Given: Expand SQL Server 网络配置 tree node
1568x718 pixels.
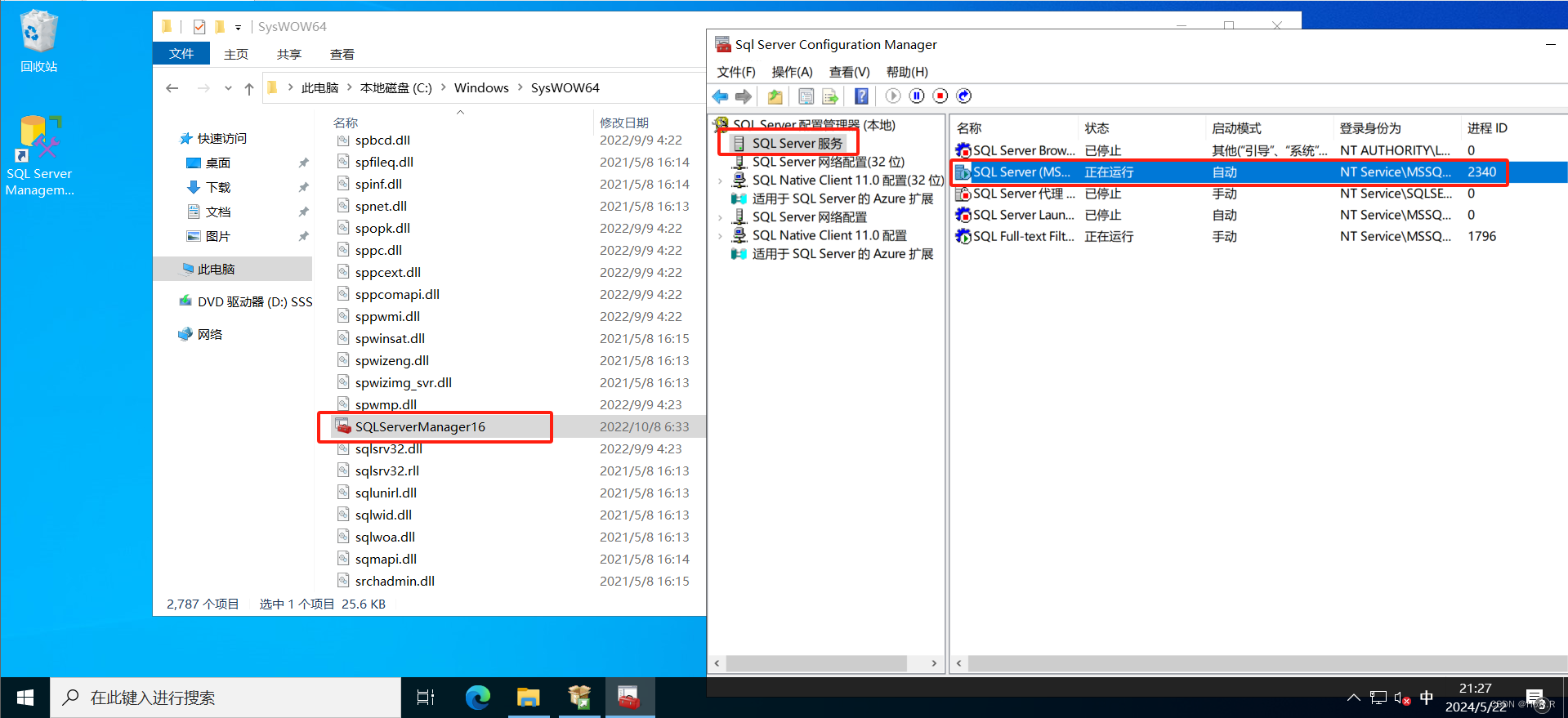Looking at the screenshot, I should click(720, 217).
